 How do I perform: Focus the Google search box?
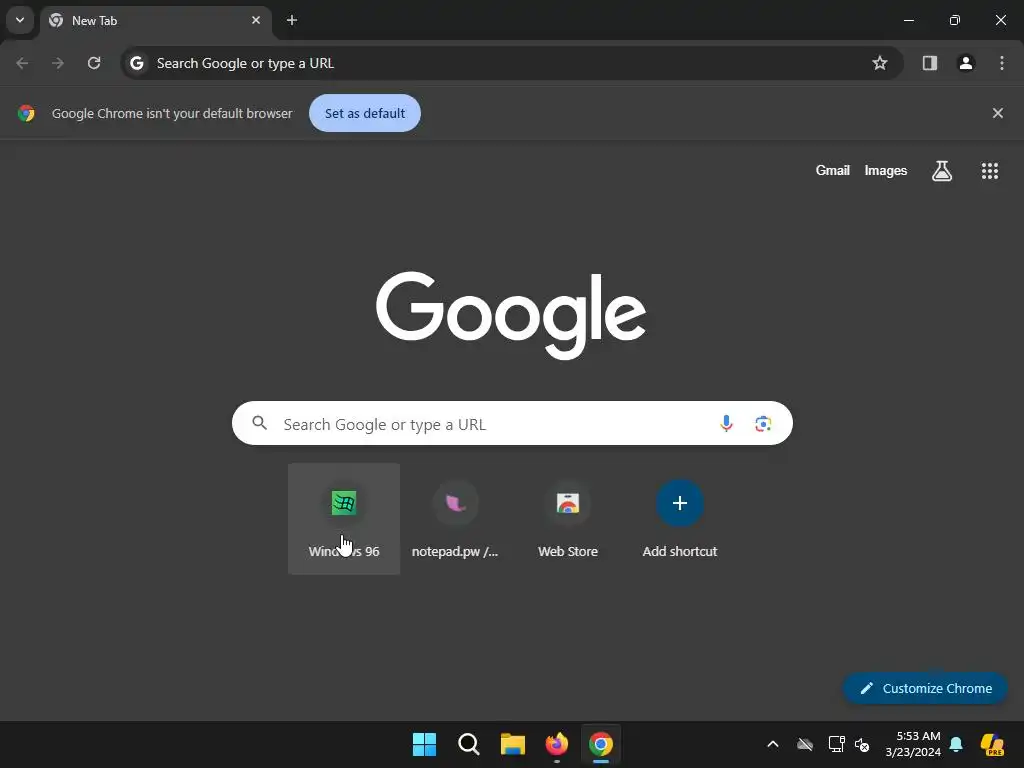point(512,424)
